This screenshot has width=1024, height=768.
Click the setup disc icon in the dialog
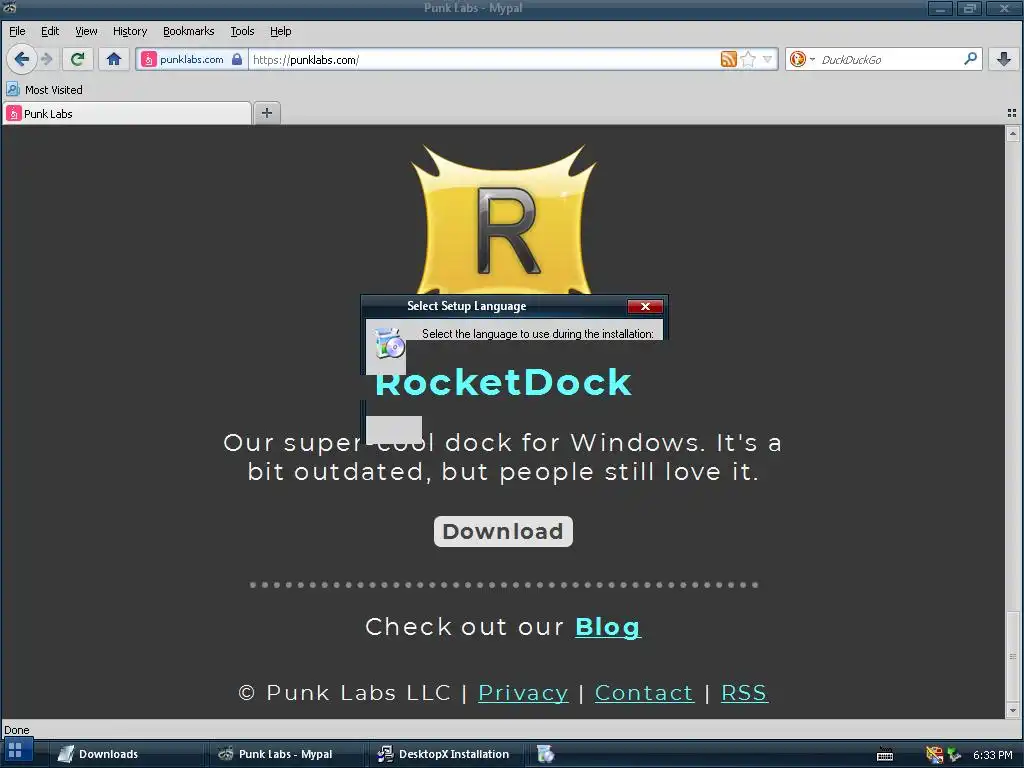point(389,343)
